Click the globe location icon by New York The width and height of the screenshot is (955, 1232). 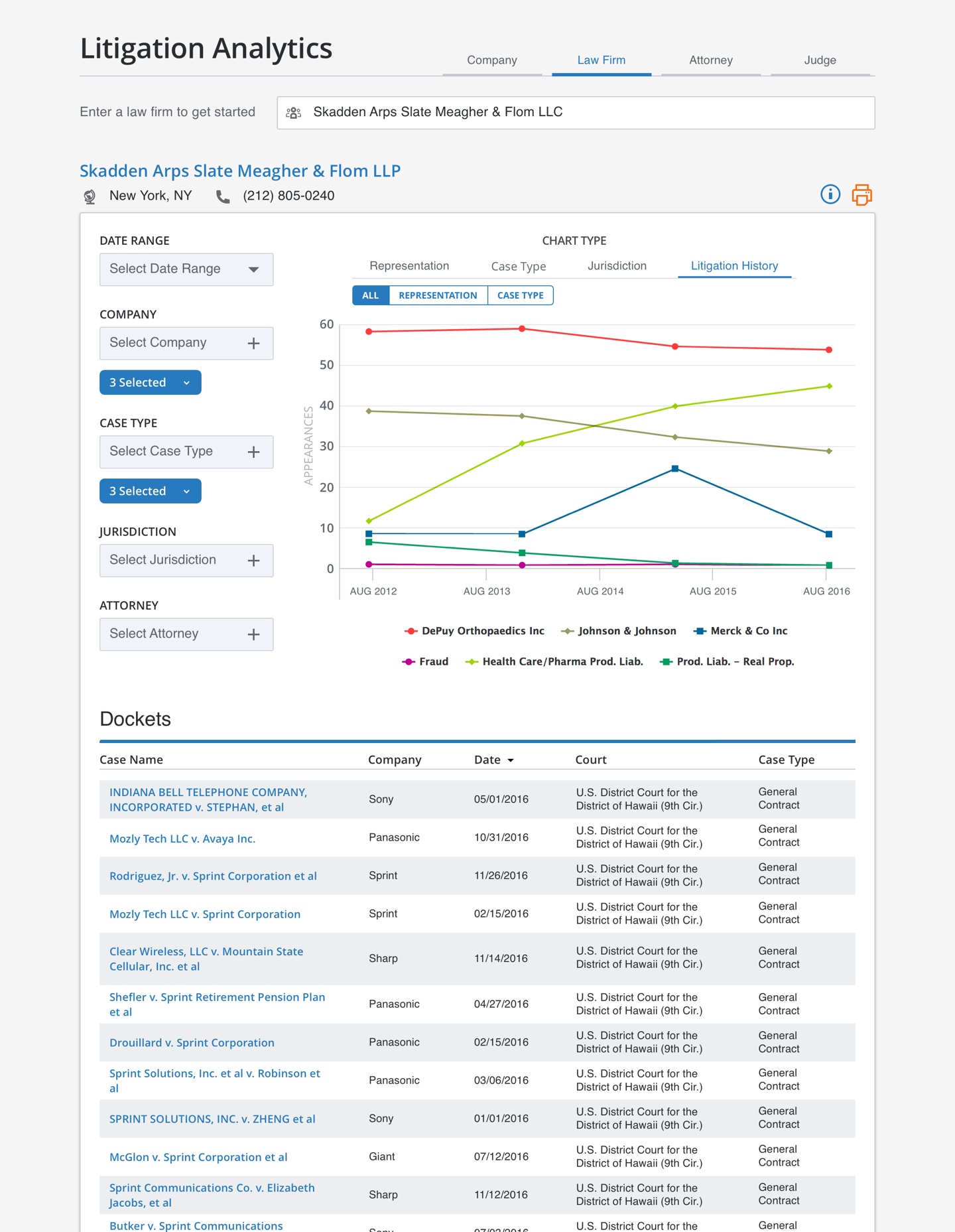coord(90,196)
